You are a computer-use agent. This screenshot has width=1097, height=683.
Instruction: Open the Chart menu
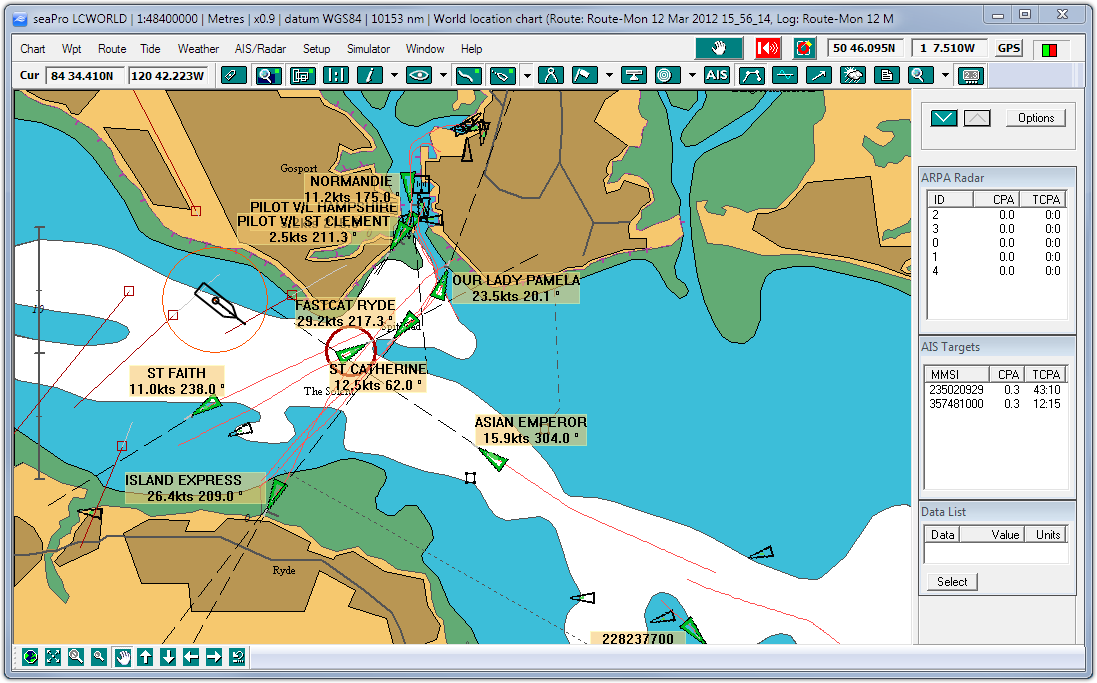point(33,49)
